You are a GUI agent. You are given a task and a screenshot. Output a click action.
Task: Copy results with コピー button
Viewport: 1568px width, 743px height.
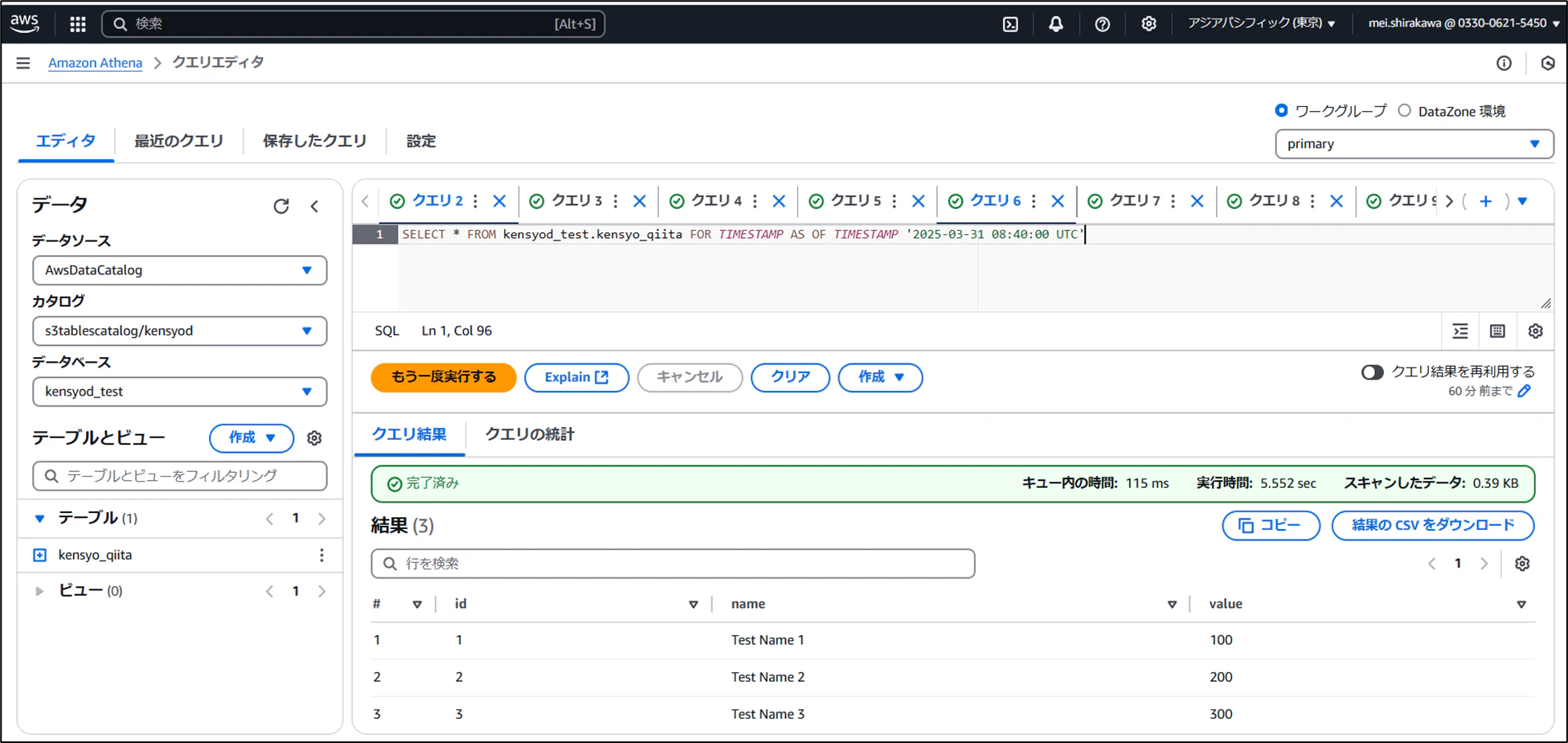coord(1271,526)
